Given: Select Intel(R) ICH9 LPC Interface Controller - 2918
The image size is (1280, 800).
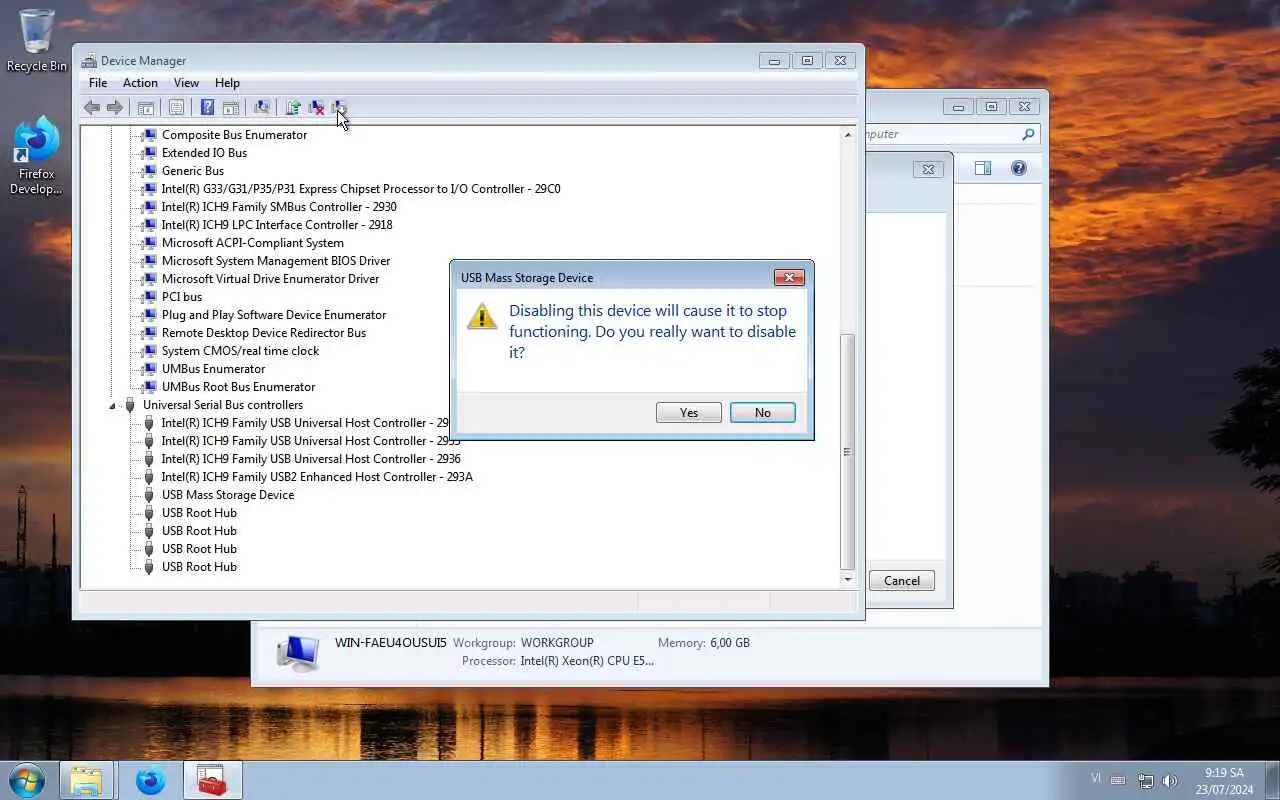Looking at the screenshot, I should pyautogui.click(x=277, y=225).
